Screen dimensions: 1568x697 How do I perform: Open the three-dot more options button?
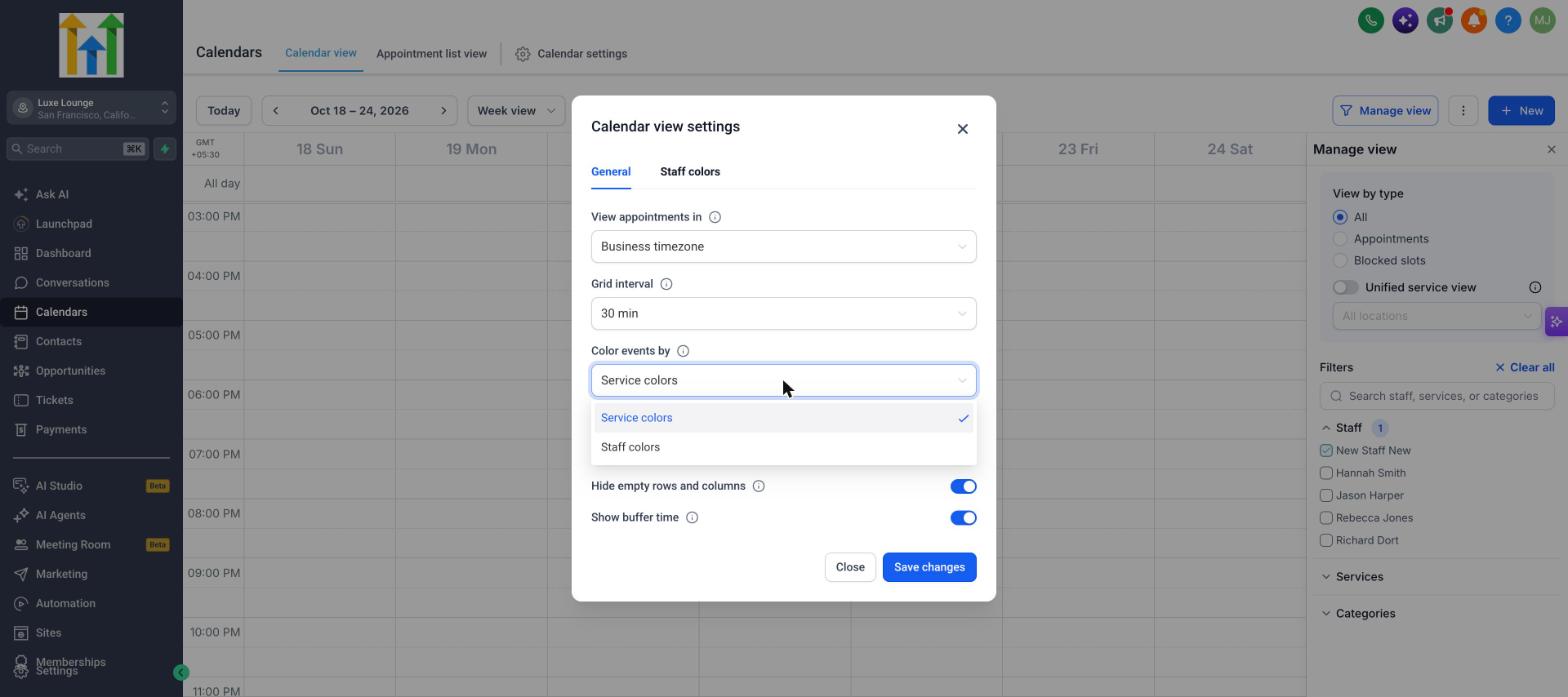coord(1463,111)
